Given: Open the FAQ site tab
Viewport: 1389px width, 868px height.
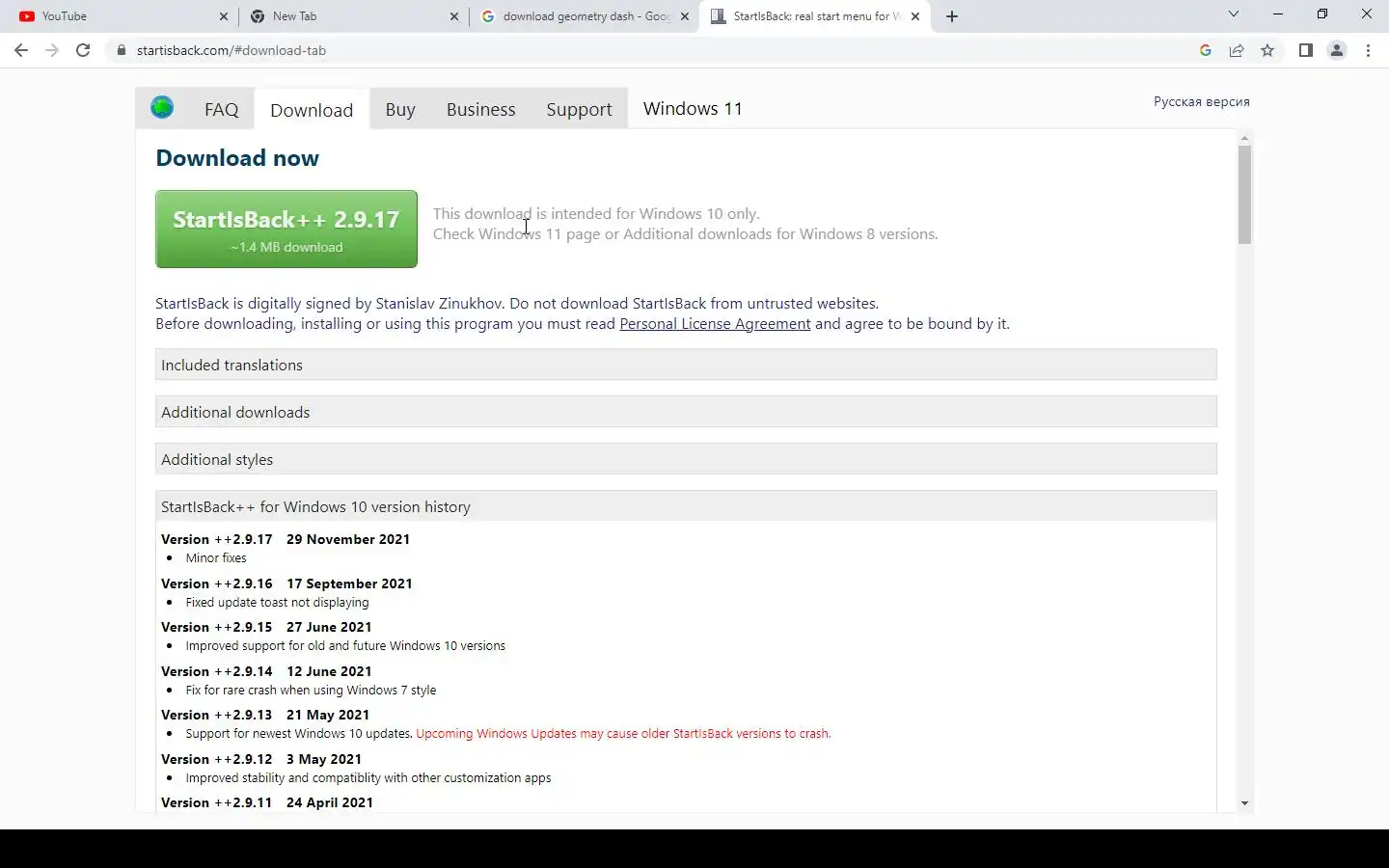Looking at the screenshot, I should click(x=221, y=109).
